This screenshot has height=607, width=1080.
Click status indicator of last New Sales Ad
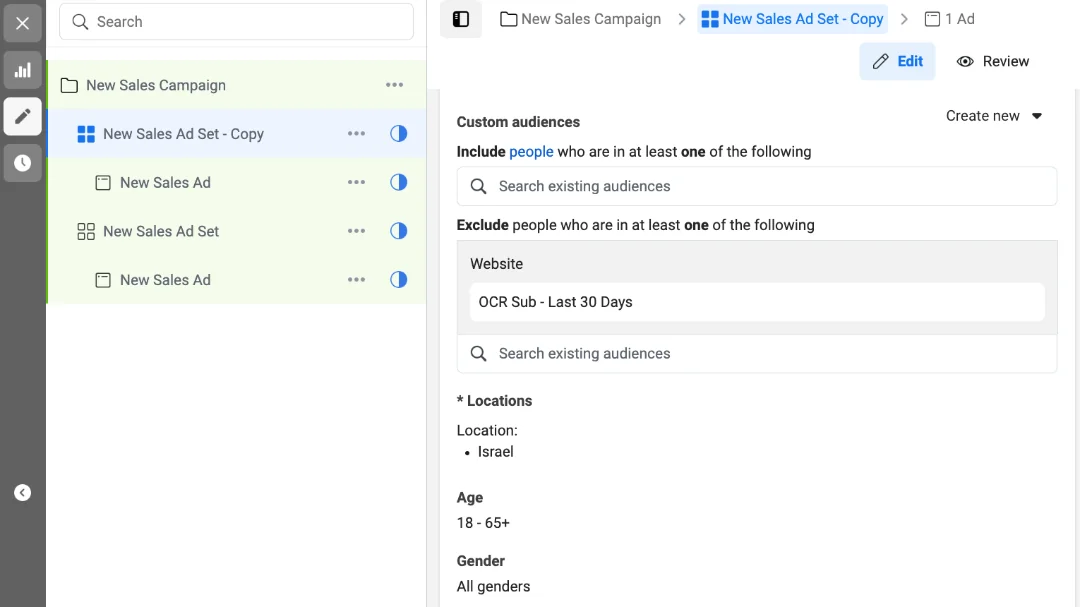coord(399,280)
